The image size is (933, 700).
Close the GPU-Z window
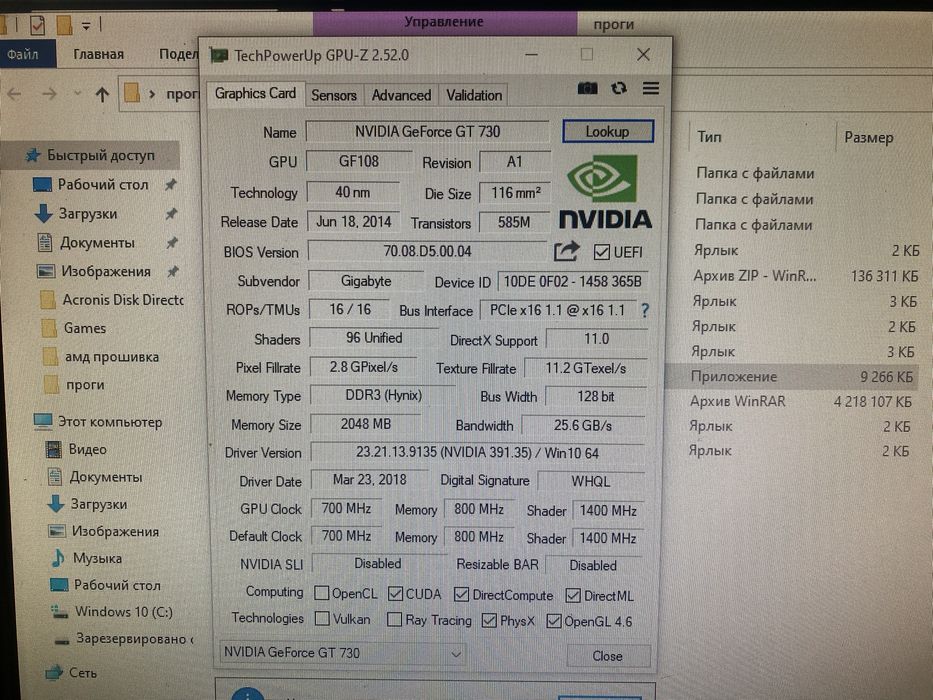pos(643,55)
